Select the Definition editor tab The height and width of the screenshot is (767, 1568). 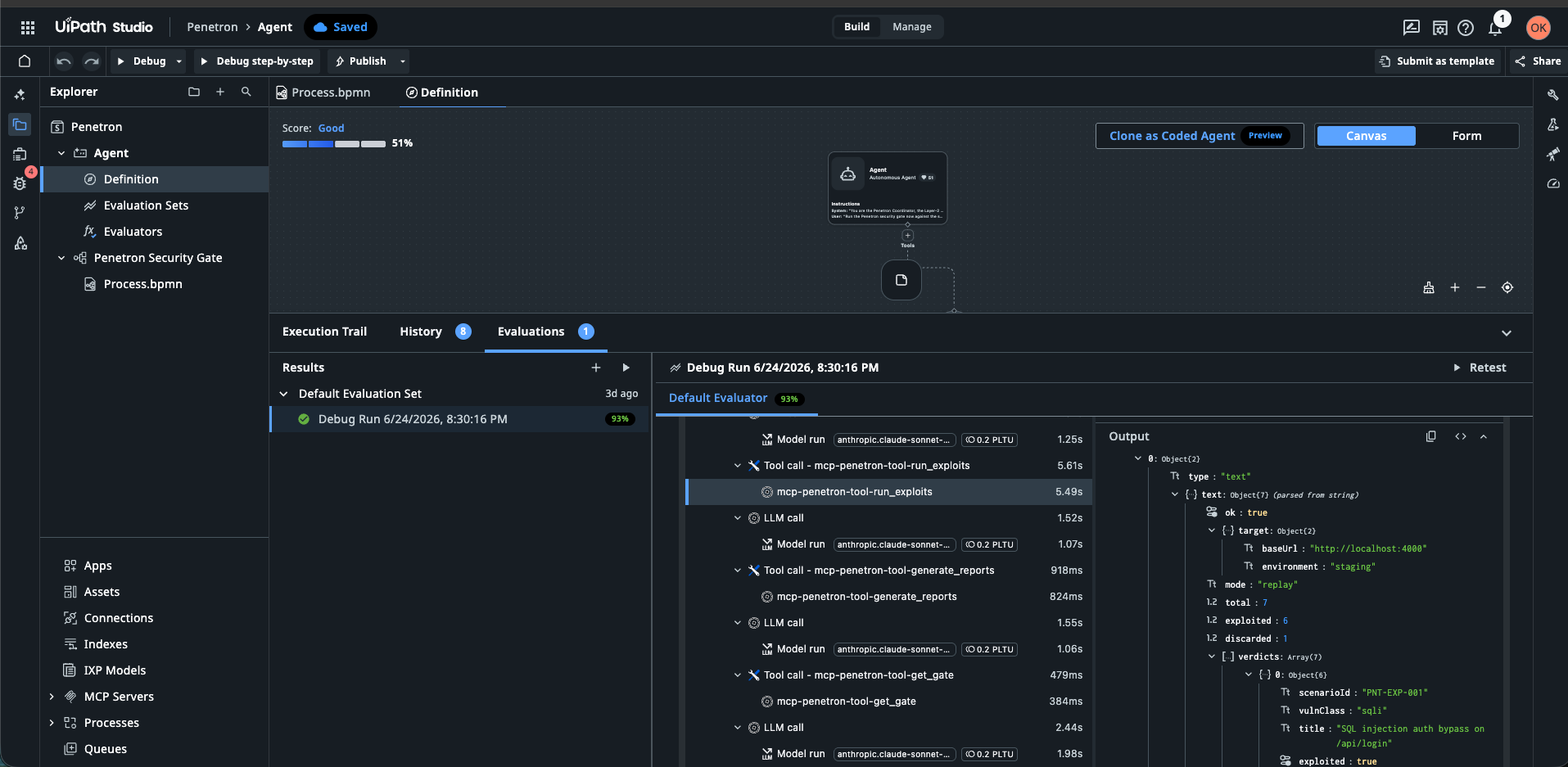[442, 92]
